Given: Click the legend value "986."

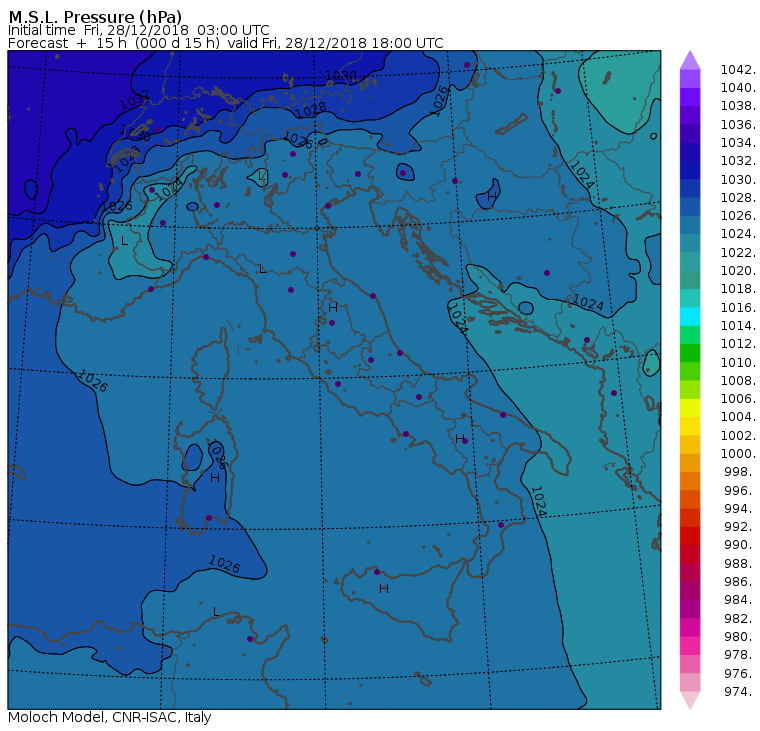Looking at the screenshot, I should 740,582.
